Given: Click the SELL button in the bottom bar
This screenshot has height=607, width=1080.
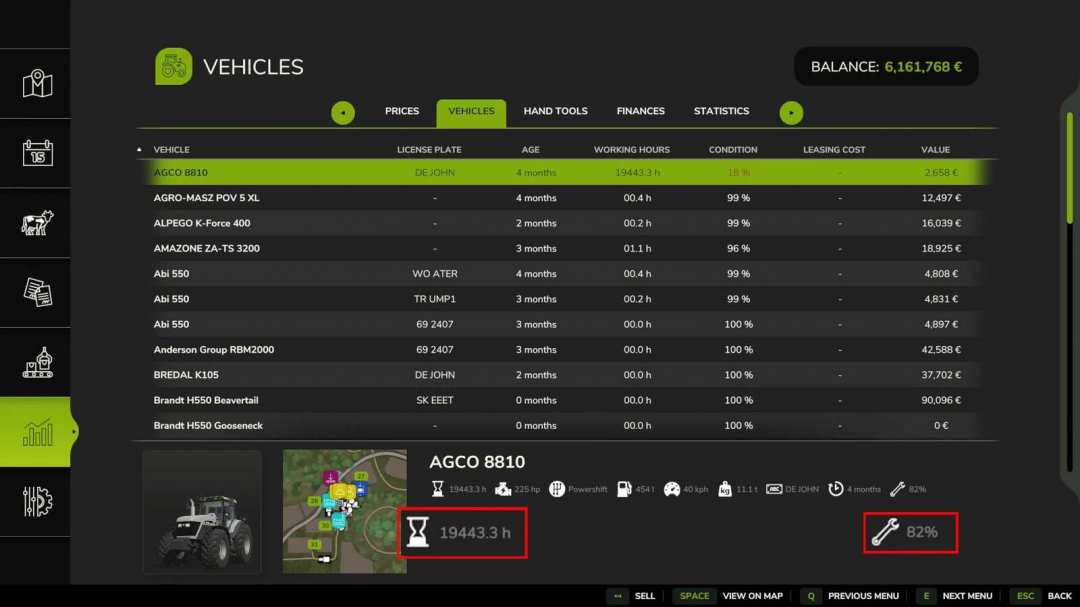Looking at the screenshot, I should click(x=637, y=595).
